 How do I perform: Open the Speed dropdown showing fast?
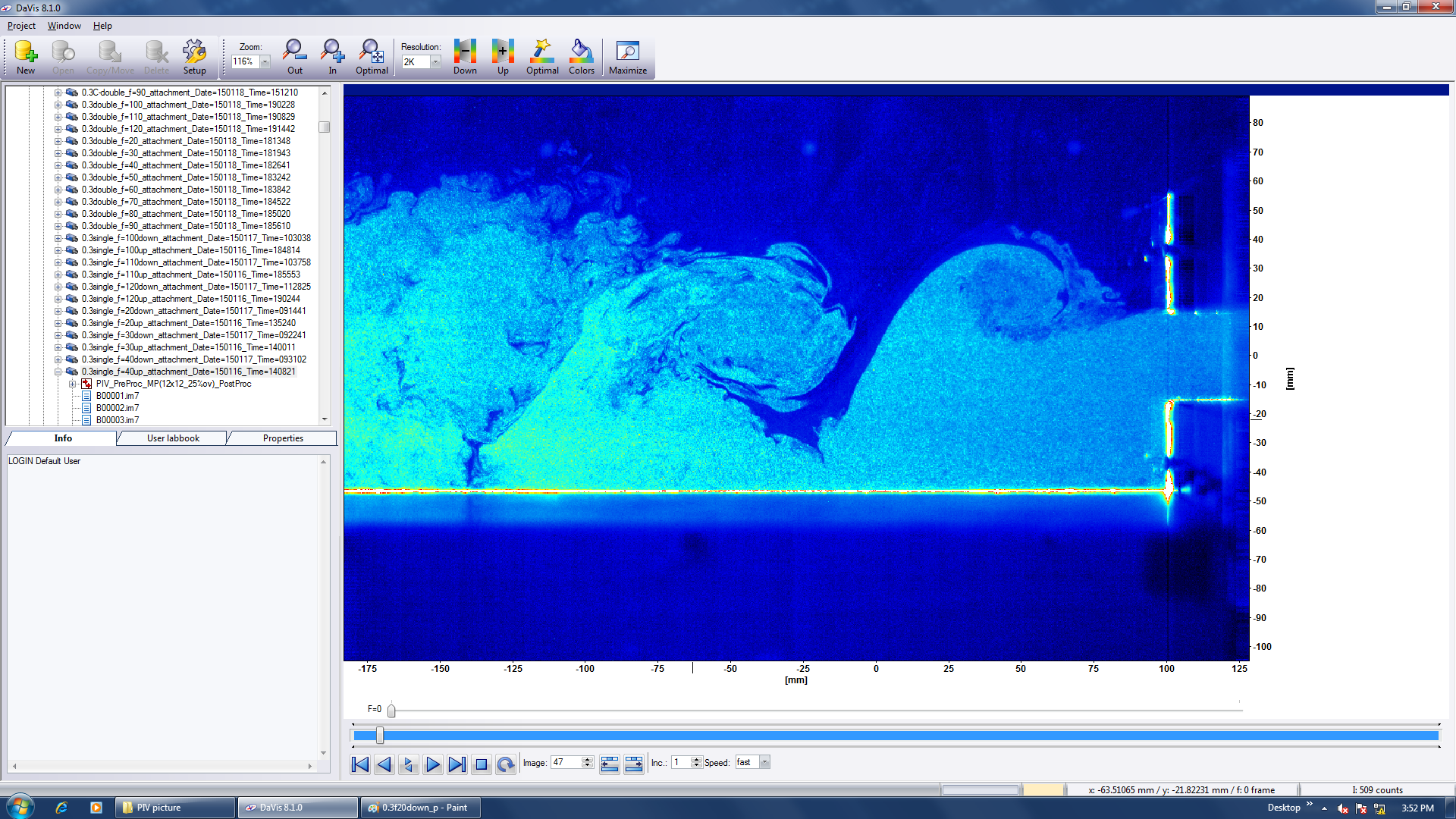pyautogui.click(x=764, y=762)
